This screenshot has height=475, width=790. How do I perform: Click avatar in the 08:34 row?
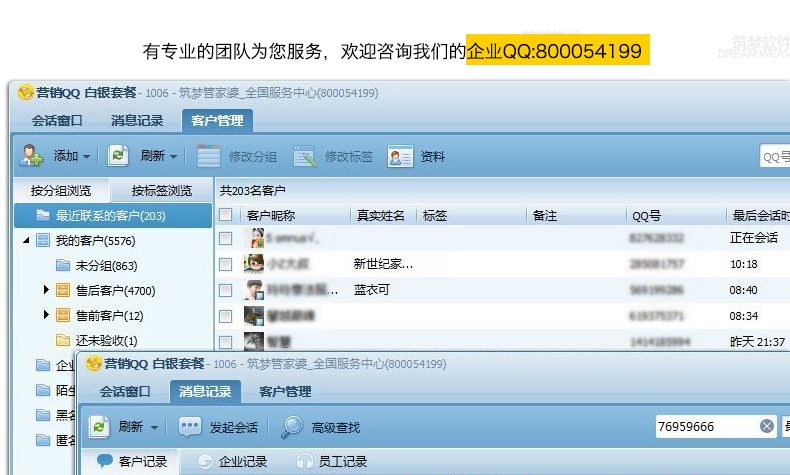[x=254, y=316]
